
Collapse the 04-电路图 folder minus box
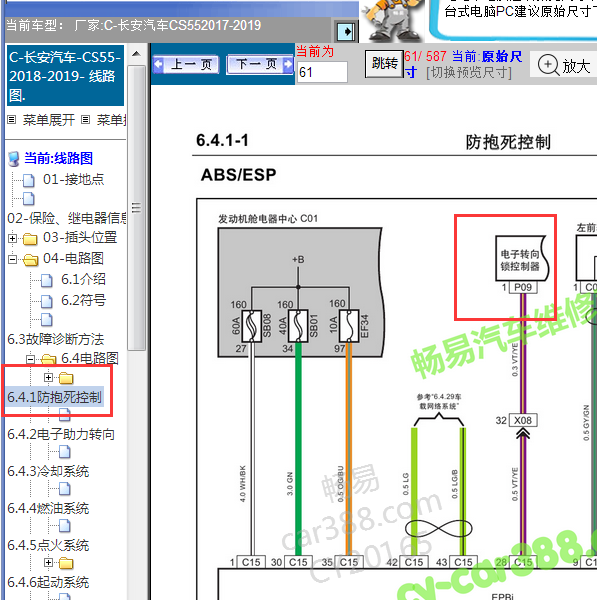click(x=12, y=259)
